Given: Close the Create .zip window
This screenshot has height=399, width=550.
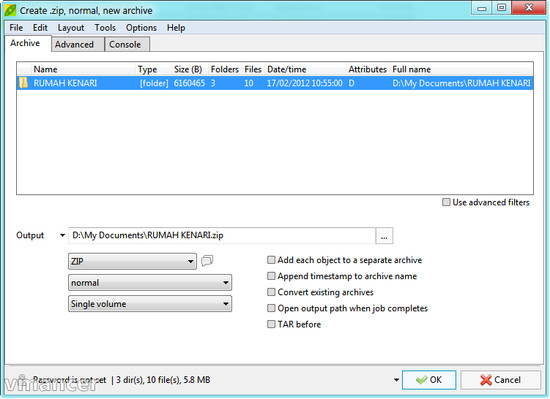Looking at the screenshot, I should (529, 8).
